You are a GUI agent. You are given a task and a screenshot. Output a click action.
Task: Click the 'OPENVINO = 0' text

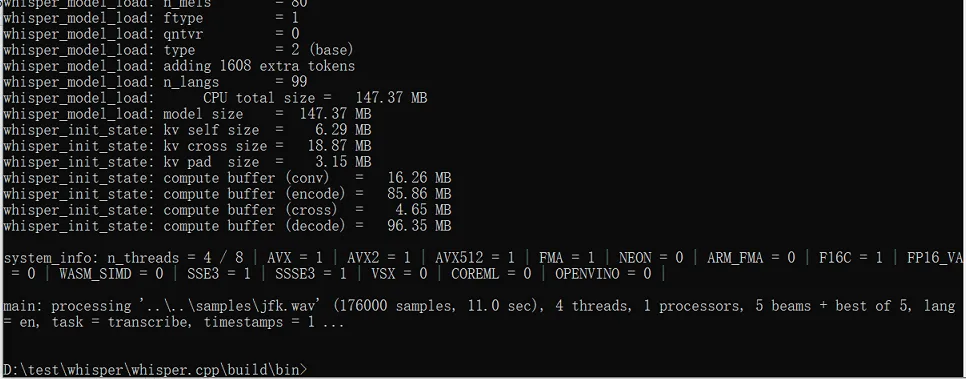(603, 274)
